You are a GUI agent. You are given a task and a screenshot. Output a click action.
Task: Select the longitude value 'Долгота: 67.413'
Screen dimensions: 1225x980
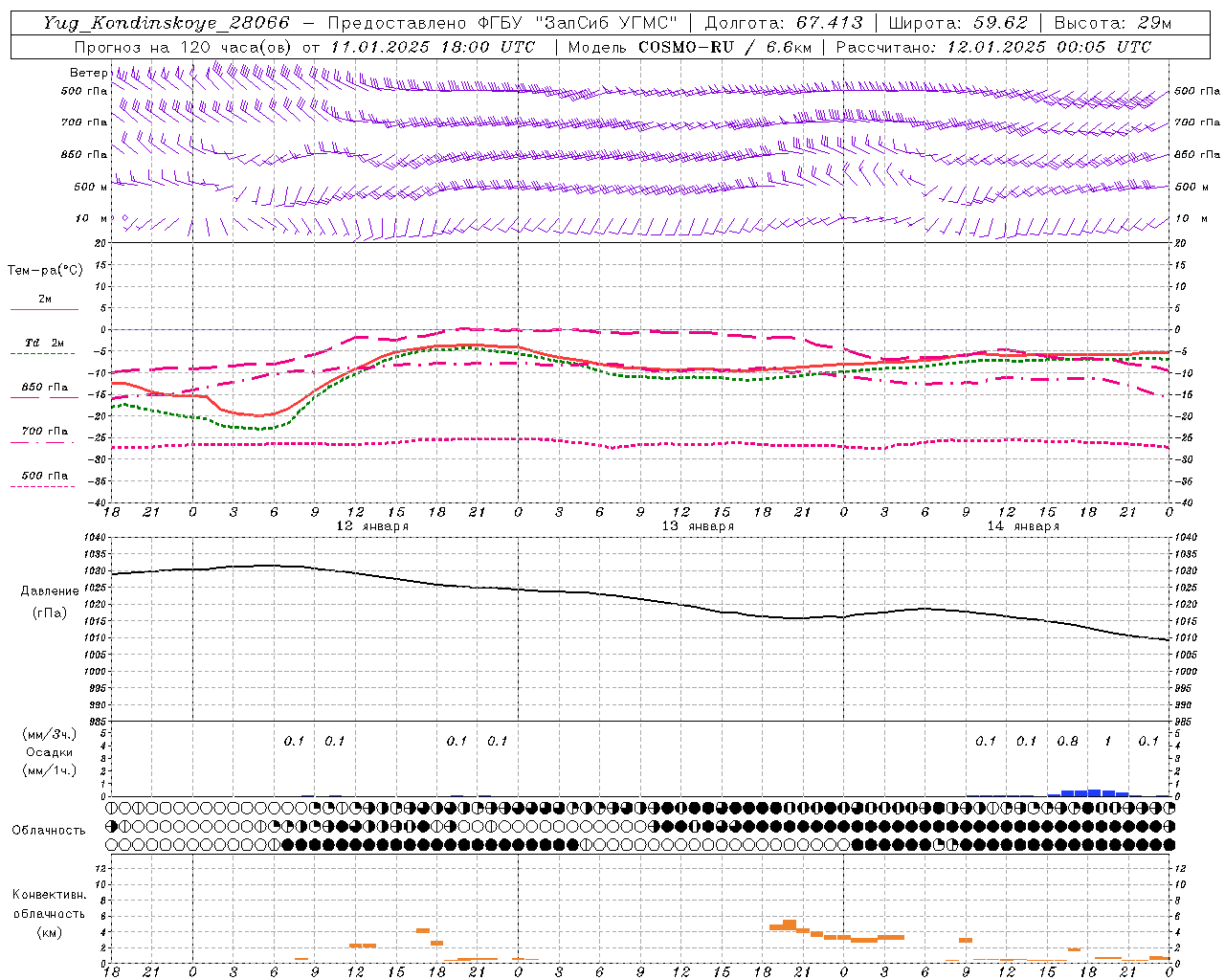tap(784, 23)
